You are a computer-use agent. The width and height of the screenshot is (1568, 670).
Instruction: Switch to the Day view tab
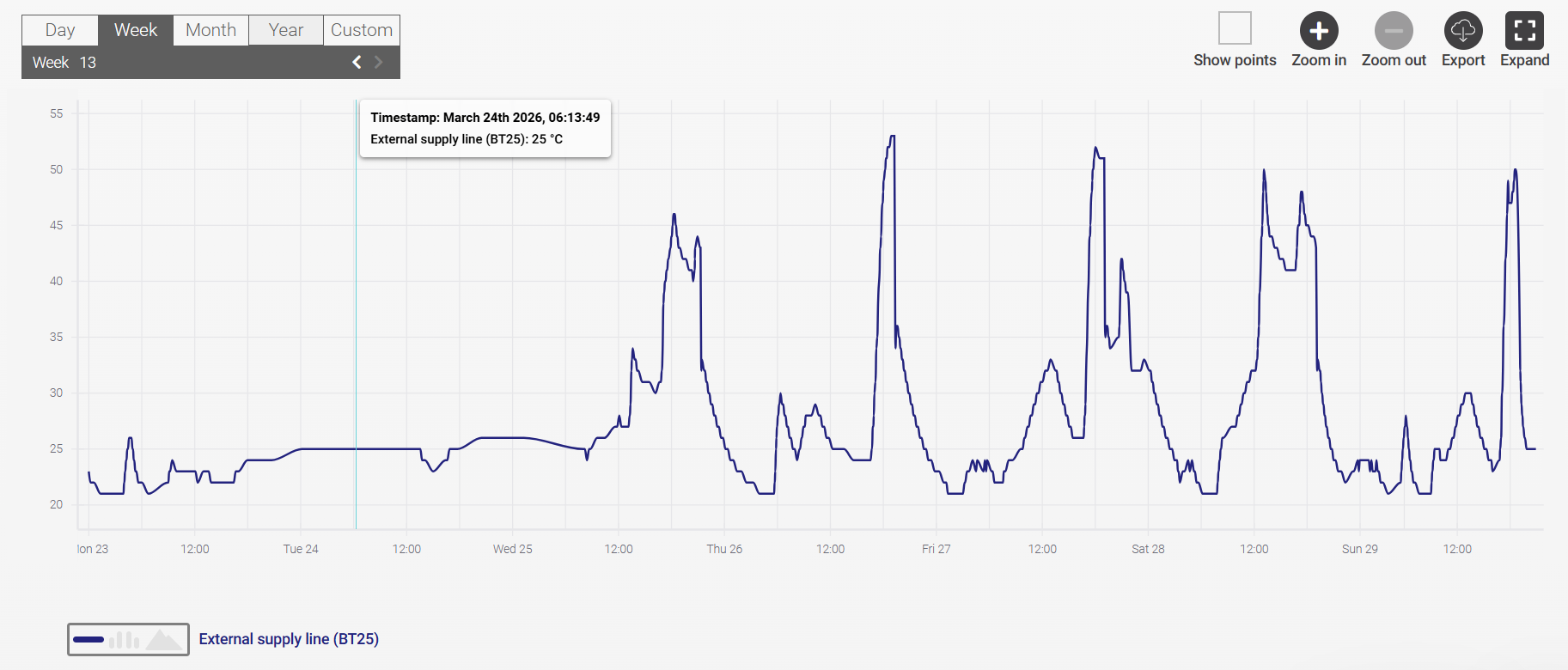point(60,30)
